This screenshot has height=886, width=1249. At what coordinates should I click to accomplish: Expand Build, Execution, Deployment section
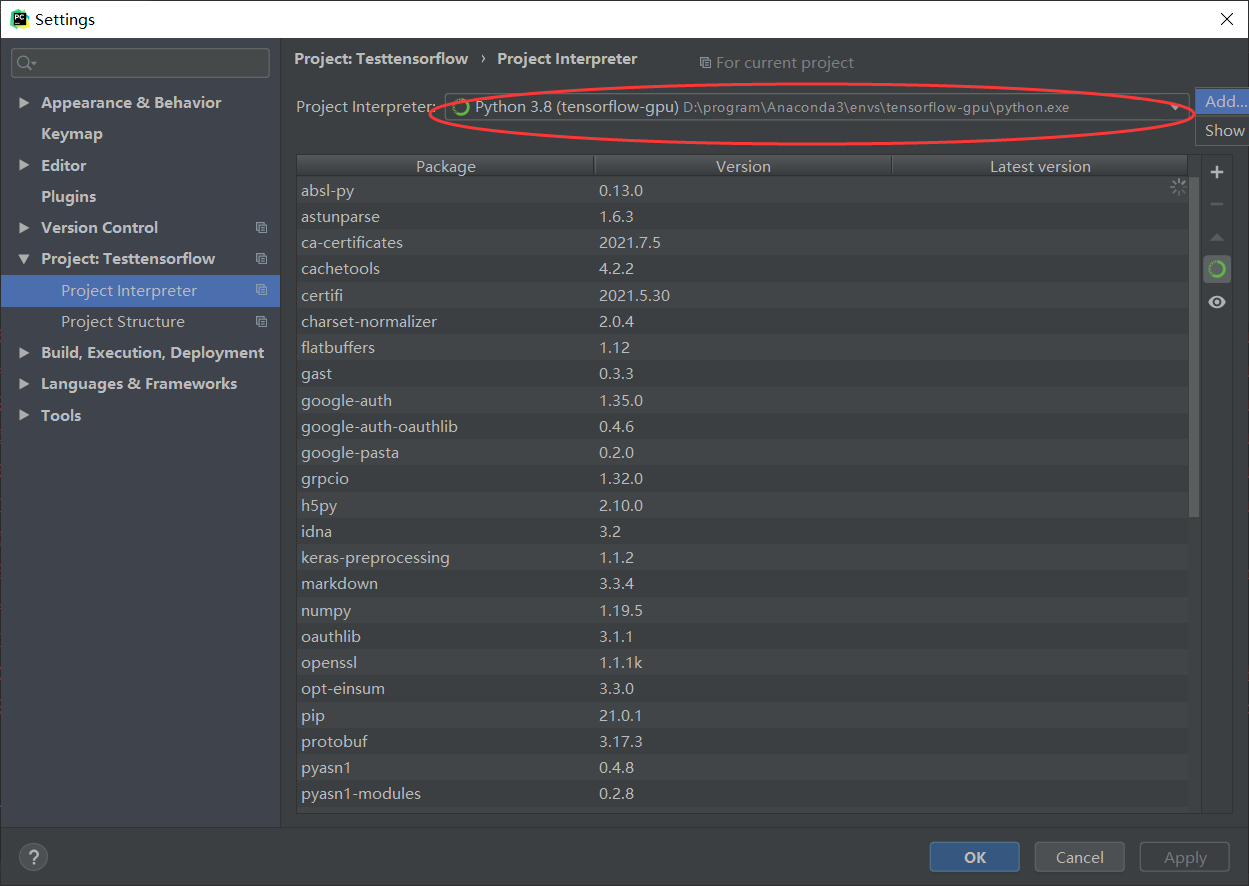point(24,353)
